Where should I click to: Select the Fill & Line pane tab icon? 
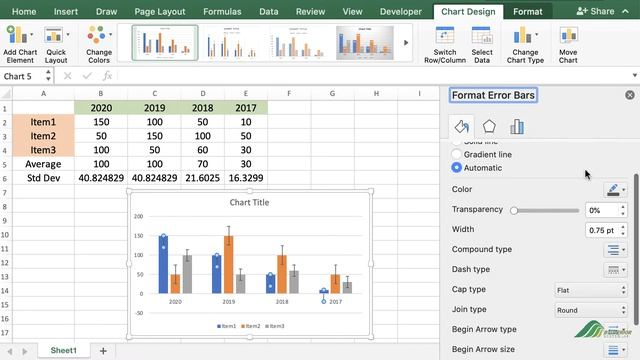click(x=462, y=127)
